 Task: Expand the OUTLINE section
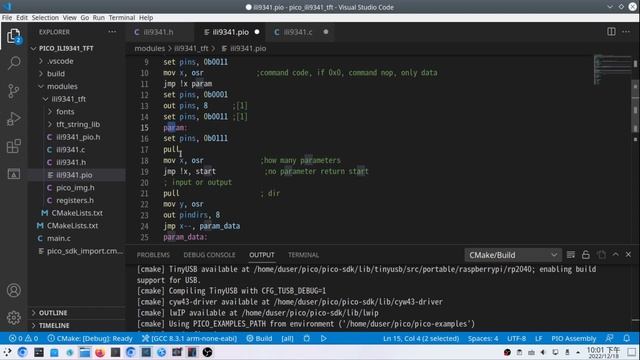click(53, 313)
